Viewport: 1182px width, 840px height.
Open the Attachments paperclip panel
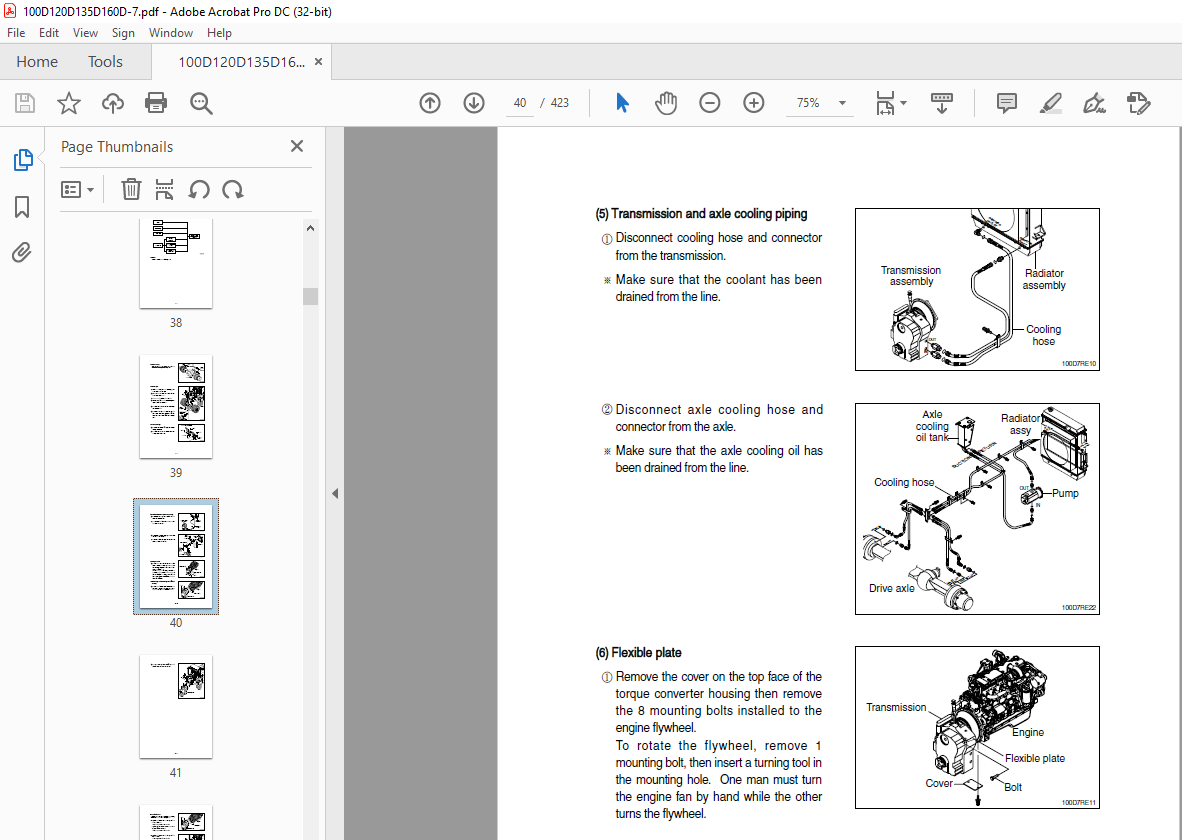click(x=22, y=252)
